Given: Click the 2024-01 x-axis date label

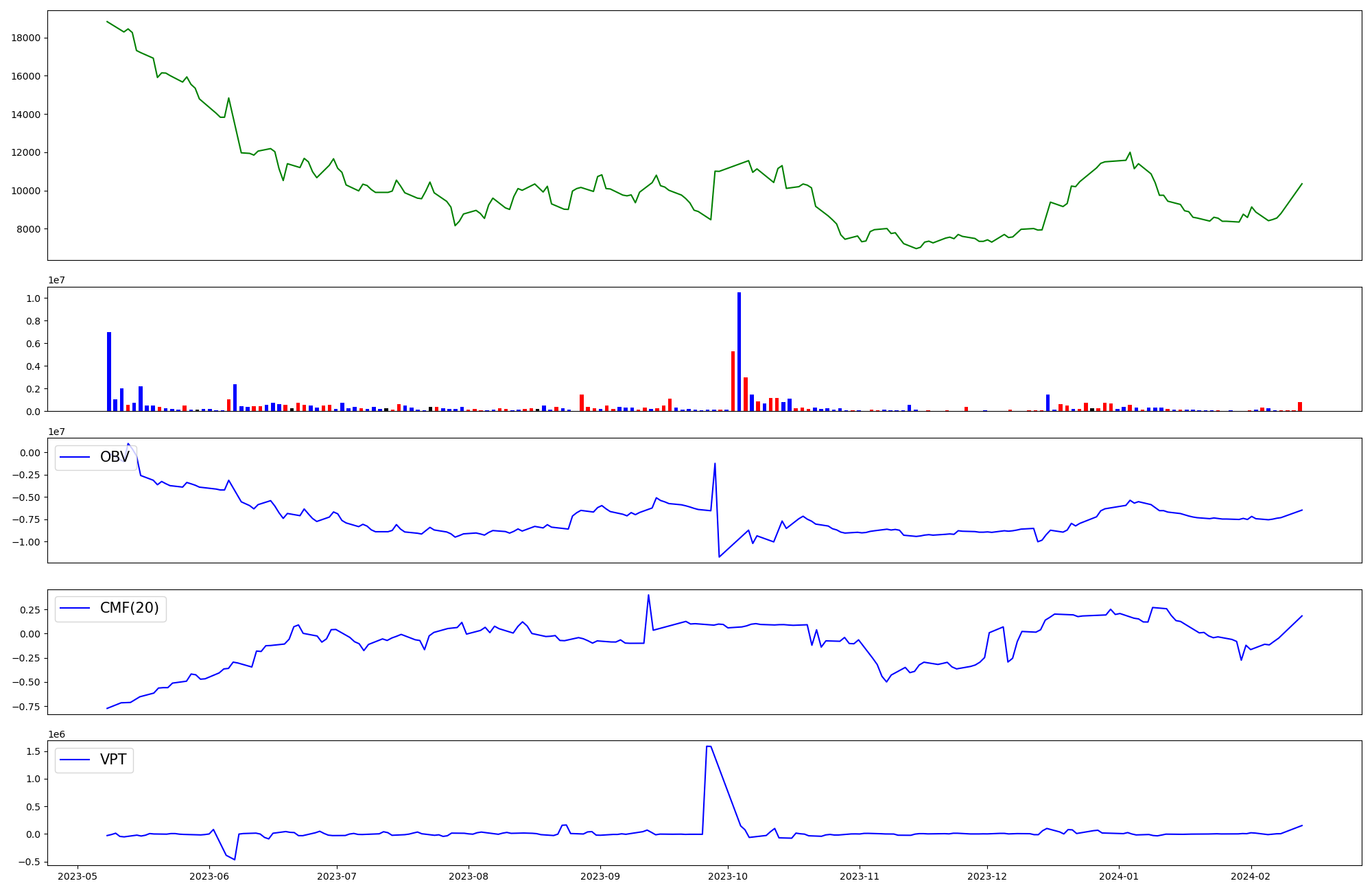Looking at the screenshot, I should 1119,876.
